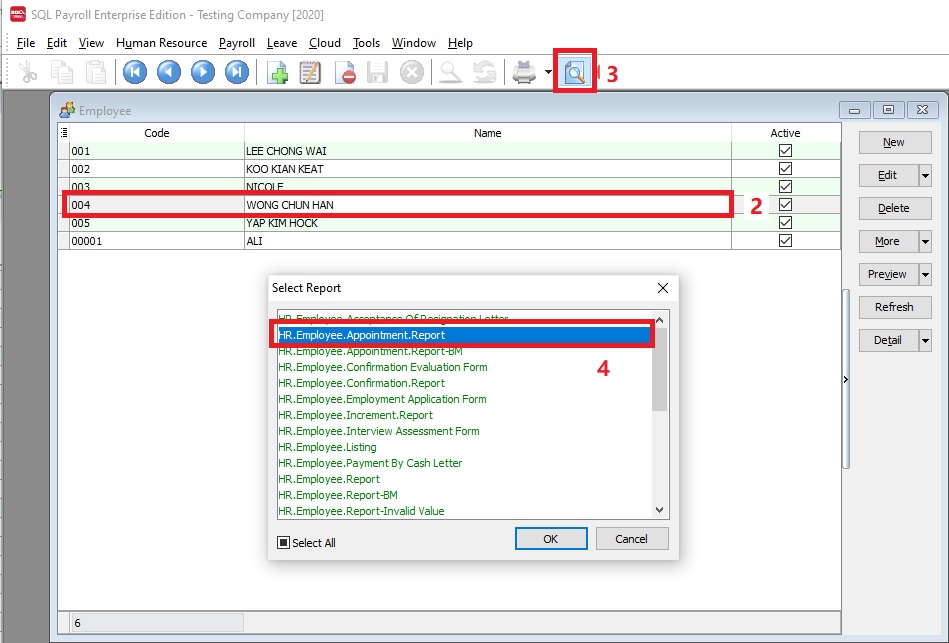949x643 pixels.
Task: Select HR.Employee.Listing in the report list
Action: [x=327, y=447]
